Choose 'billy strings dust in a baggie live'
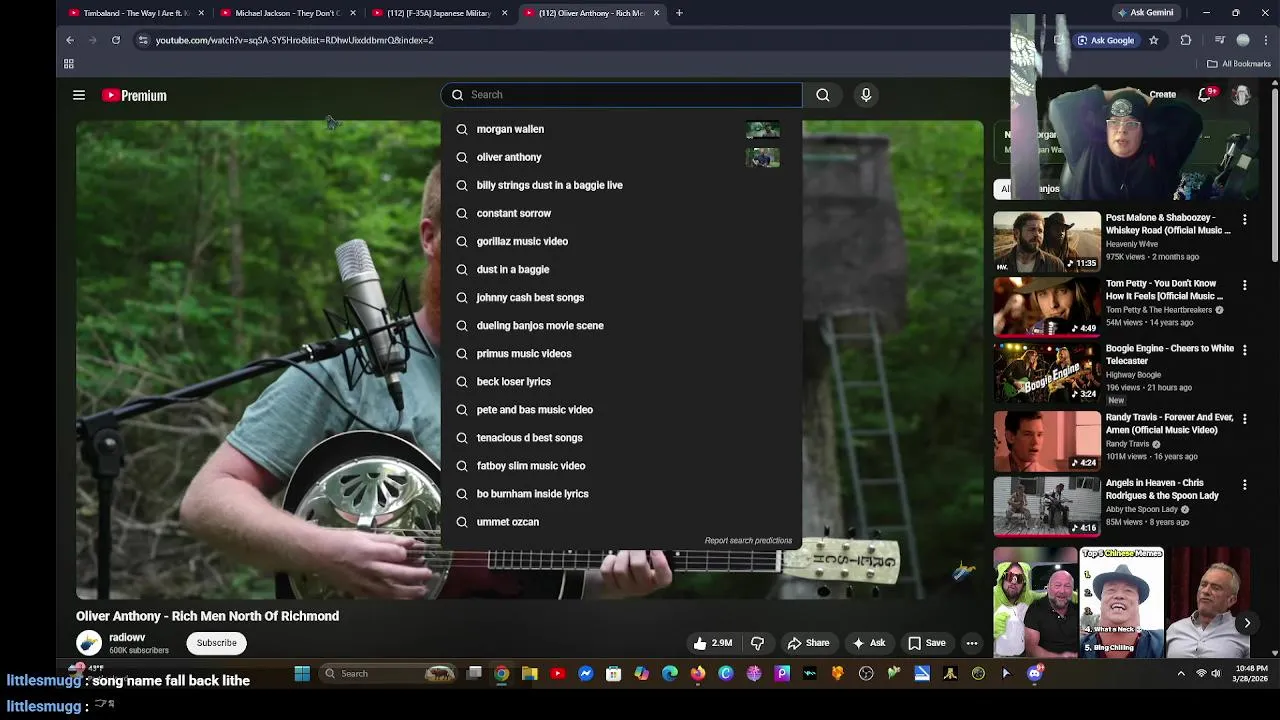1280x720 pixels. (x=621, y=185)
